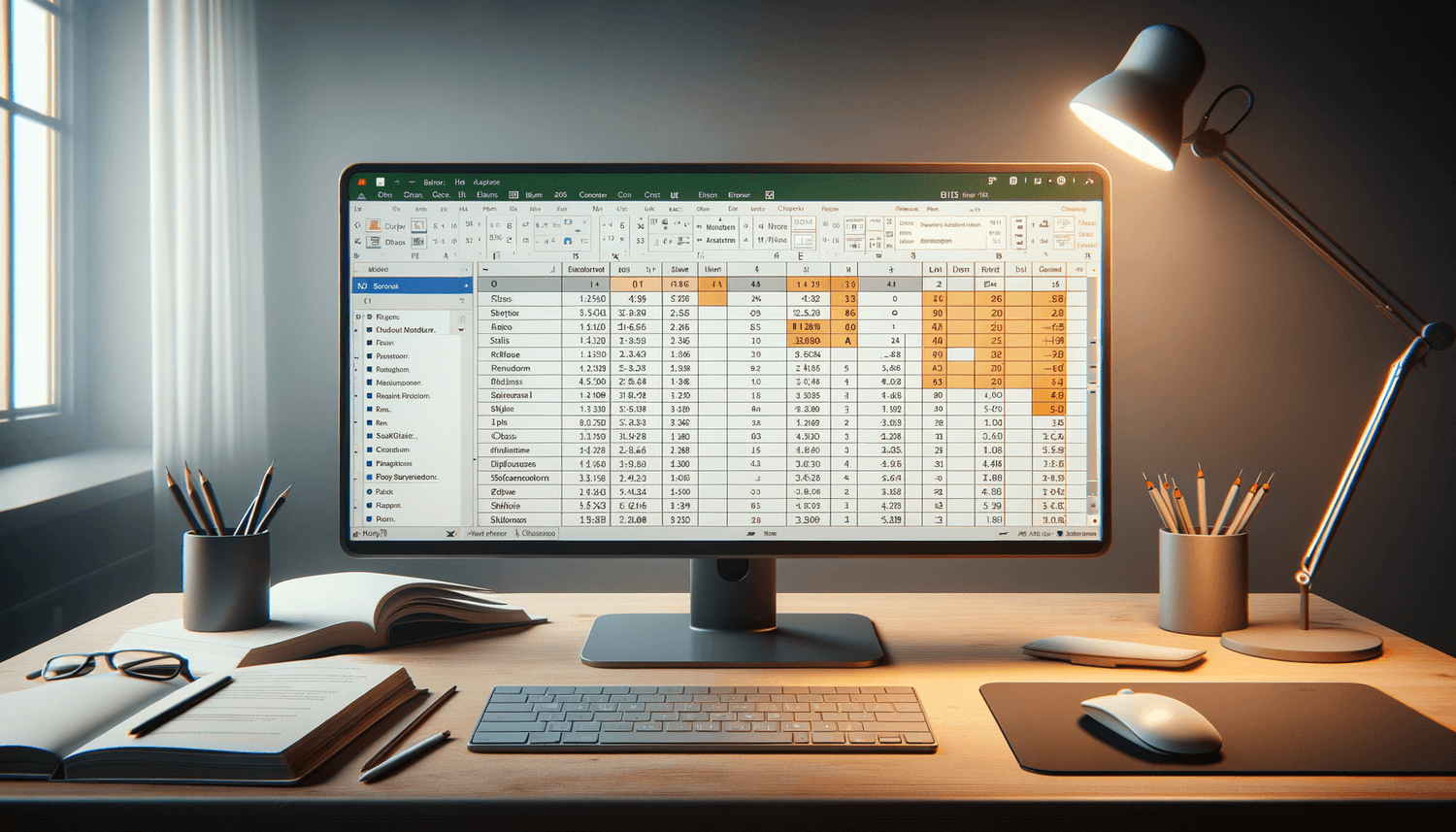
Task: Click the chart box below 'BOM'
Action: click(803, 241)
